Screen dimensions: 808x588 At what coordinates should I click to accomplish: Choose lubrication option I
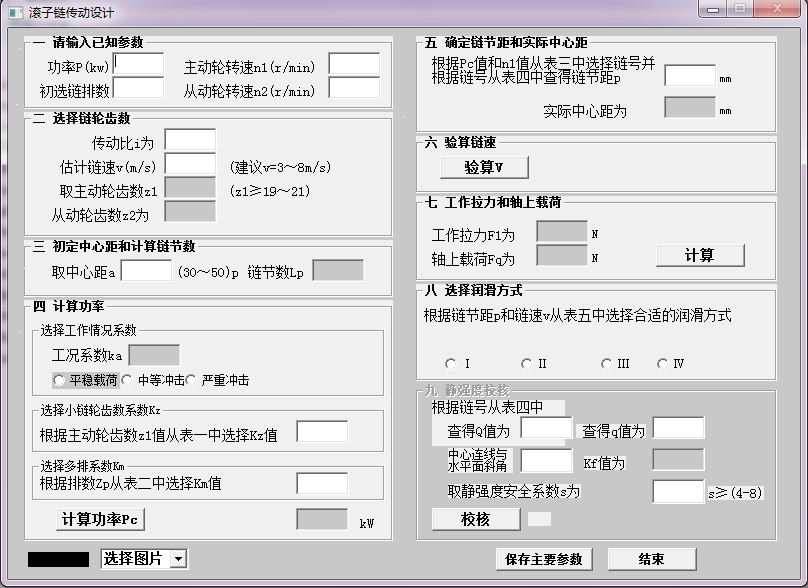click(452, 363)
